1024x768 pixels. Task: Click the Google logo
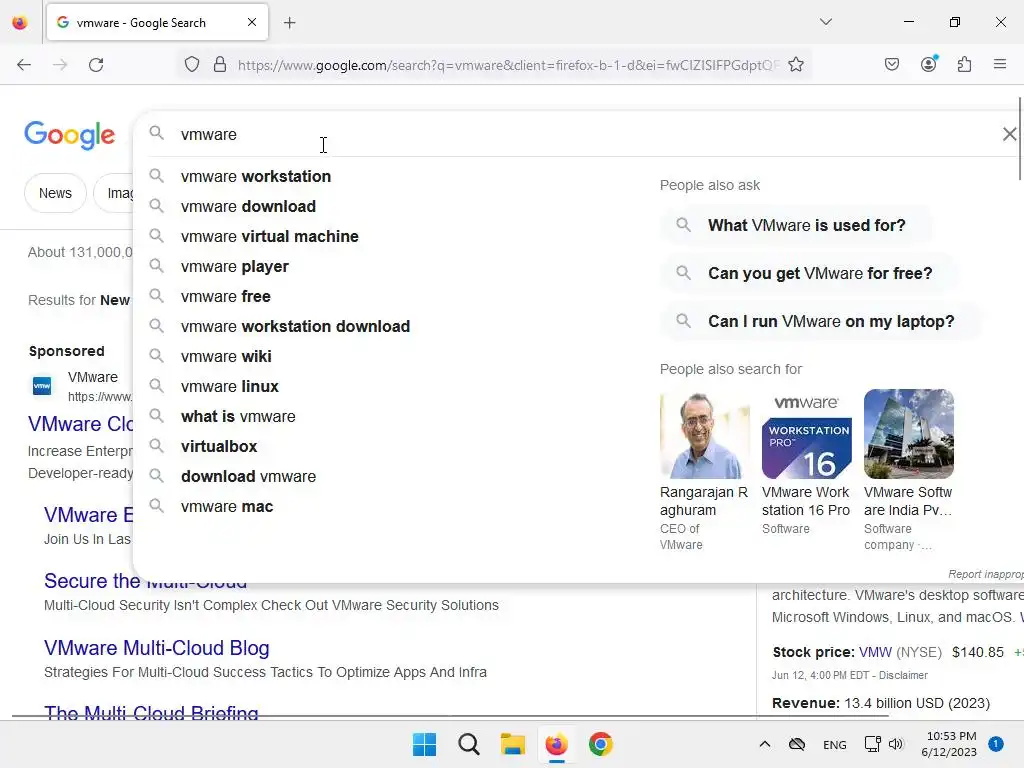coord(69,135)
